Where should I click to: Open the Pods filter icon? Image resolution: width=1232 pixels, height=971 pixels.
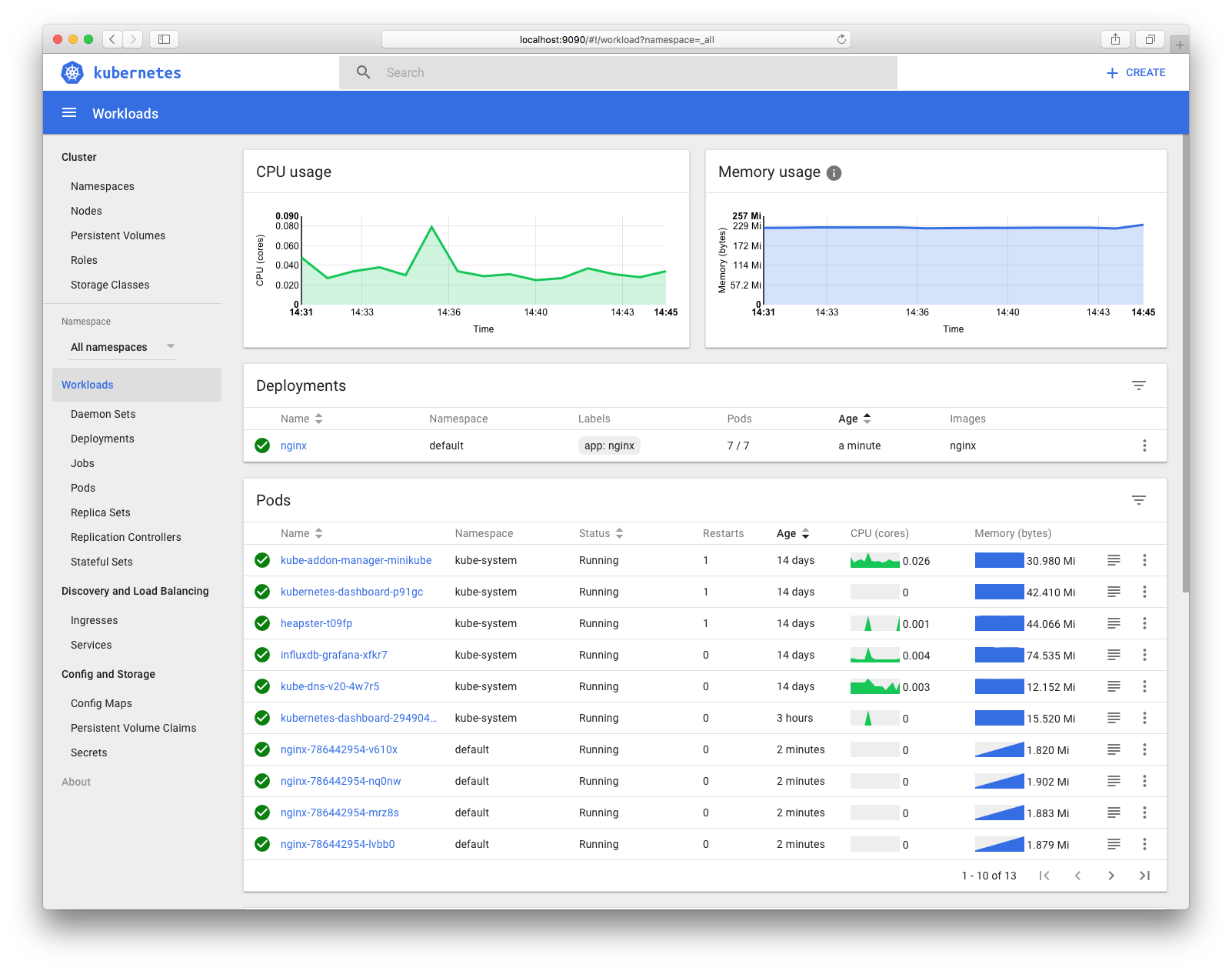click(x=1139, y=500)
